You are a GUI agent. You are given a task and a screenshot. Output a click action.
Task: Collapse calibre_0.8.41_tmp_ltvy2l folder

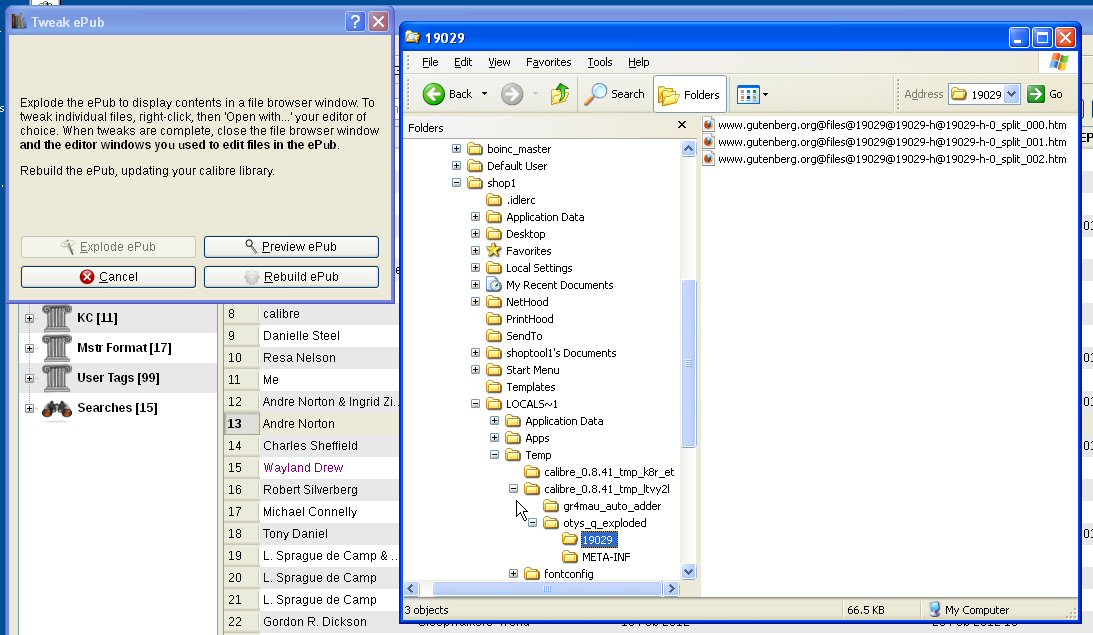513,489
